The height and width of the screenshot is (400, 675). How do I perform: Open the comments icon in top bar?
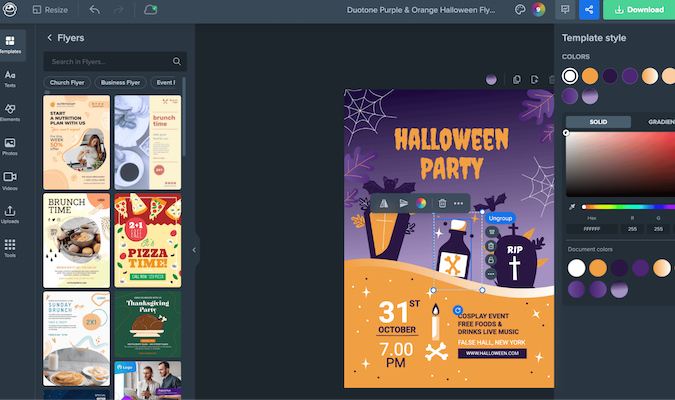tap(565, 9)
